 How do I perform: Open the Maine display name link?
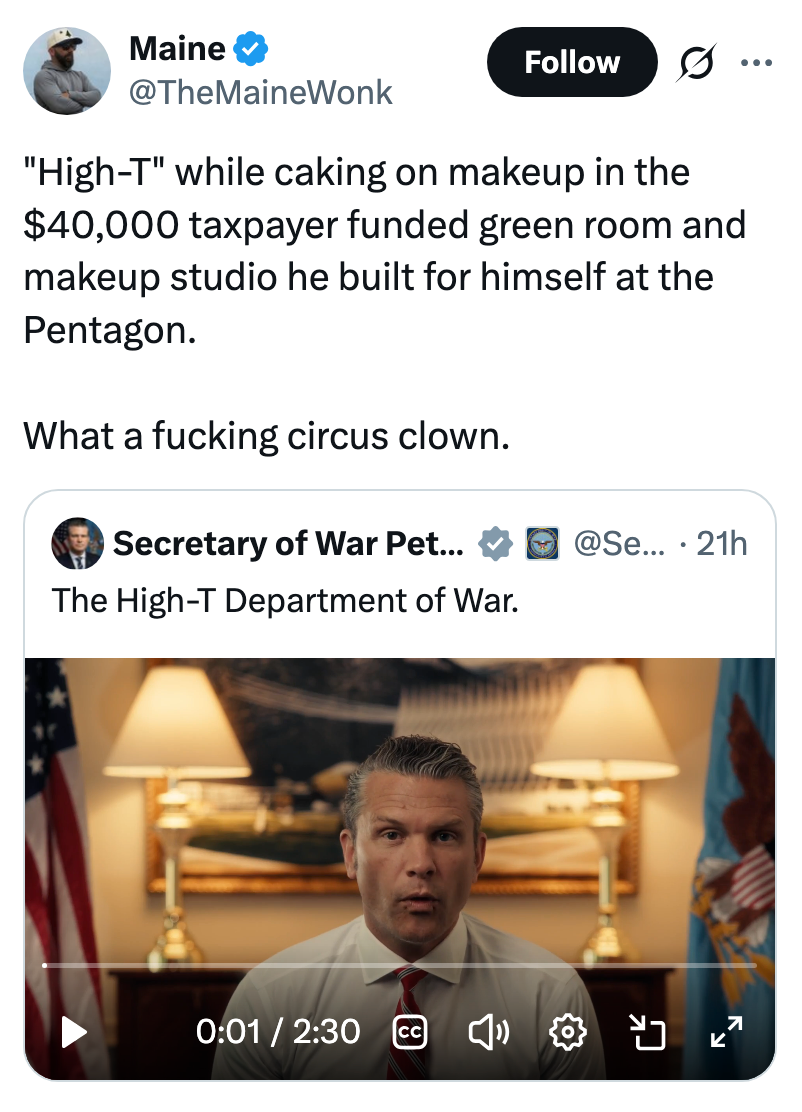[x=177, y=48]
